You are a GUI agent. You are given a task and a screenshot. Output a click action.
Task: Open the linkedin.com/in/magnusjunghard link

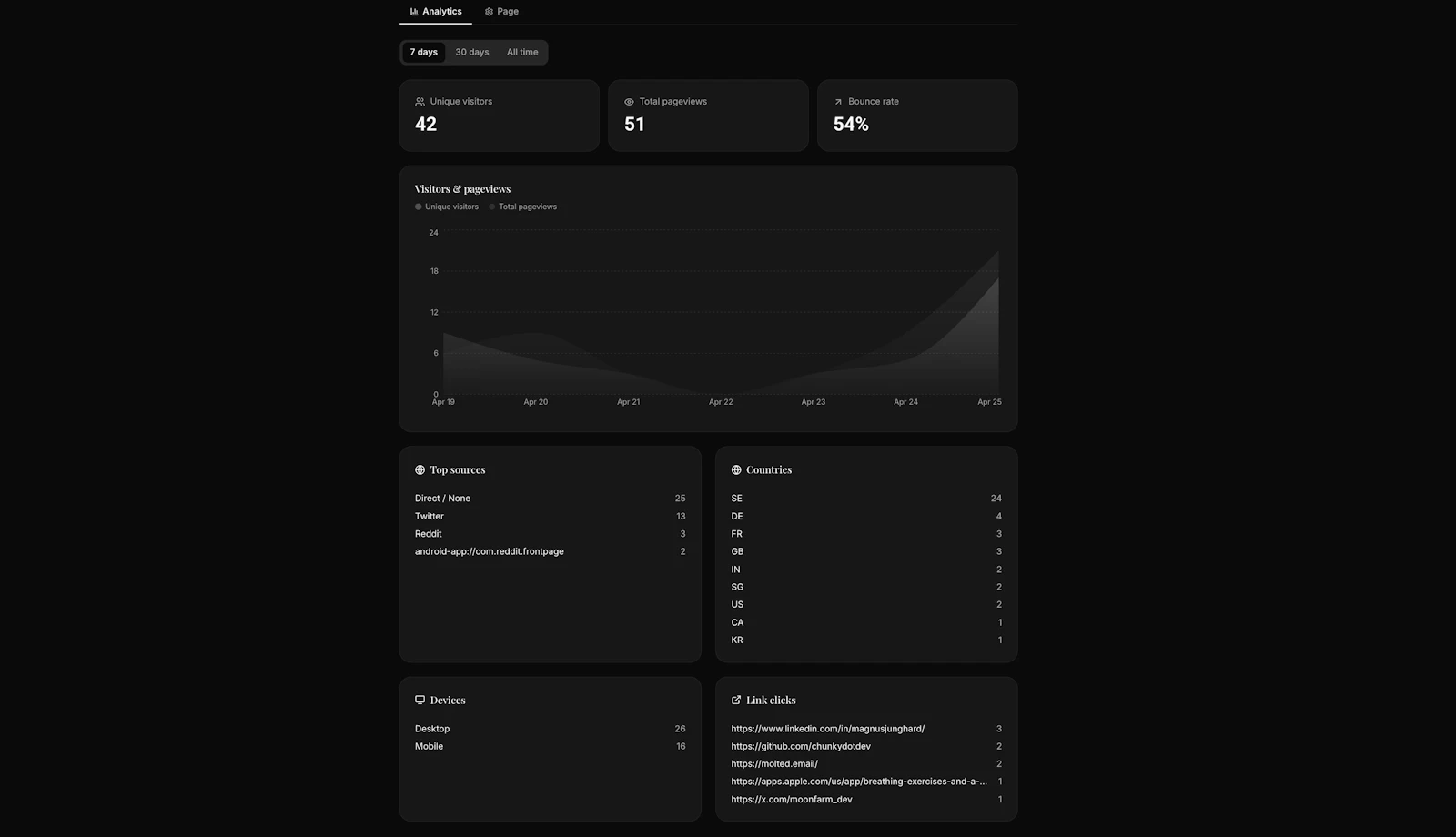827,729
